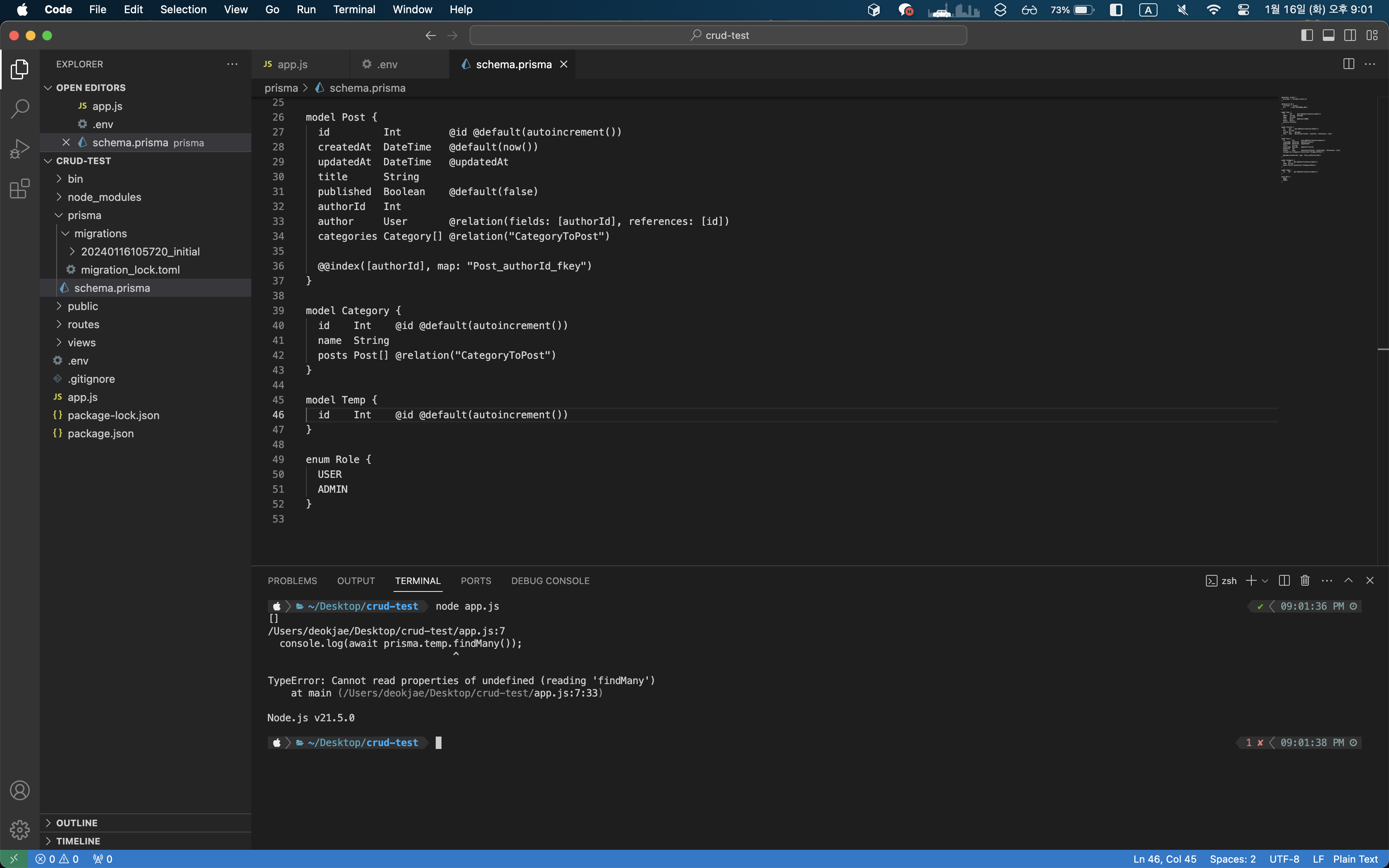
Task: Open the new terminal launch profile dropdown
Action: [1265, 581]
